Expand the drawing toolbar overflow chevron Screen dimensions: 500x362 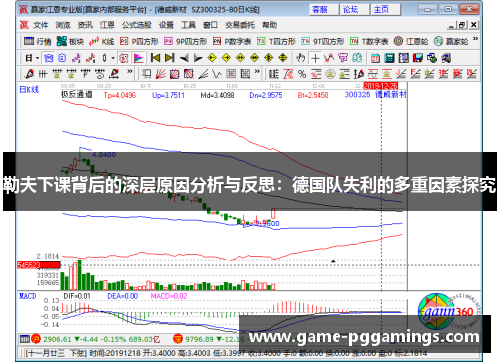point(130,72)
